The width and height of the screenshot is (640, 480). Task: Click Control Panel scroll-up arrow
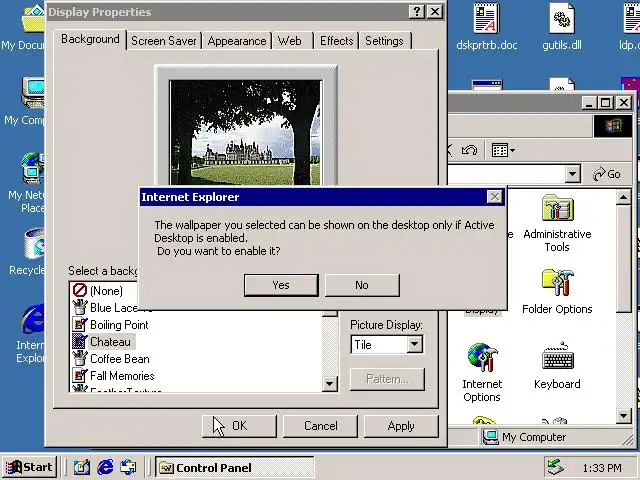tap(624, 198)
